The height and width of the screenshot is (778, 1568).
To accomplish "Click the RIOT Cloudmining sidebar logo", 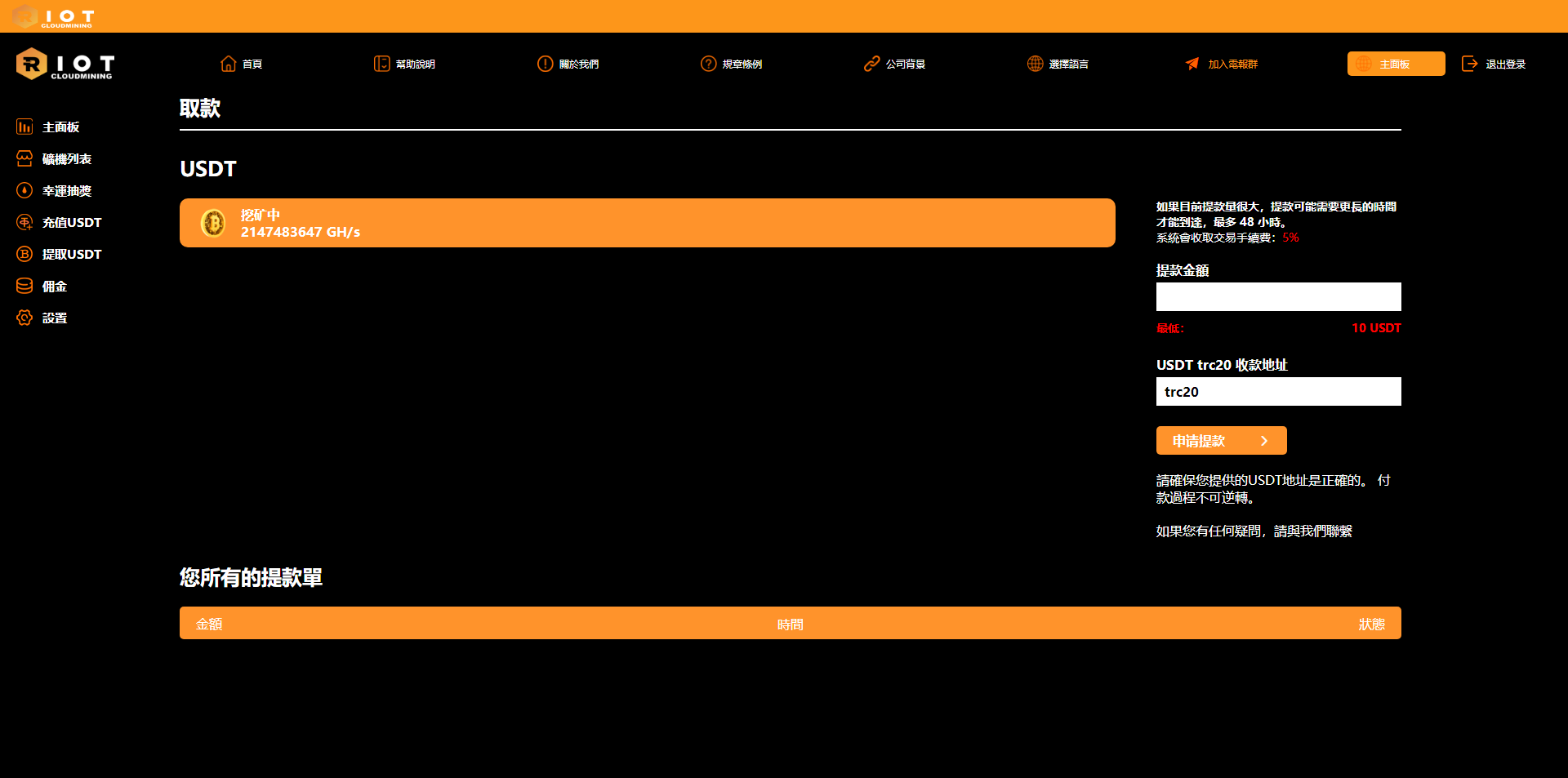I will coord(65,64).
